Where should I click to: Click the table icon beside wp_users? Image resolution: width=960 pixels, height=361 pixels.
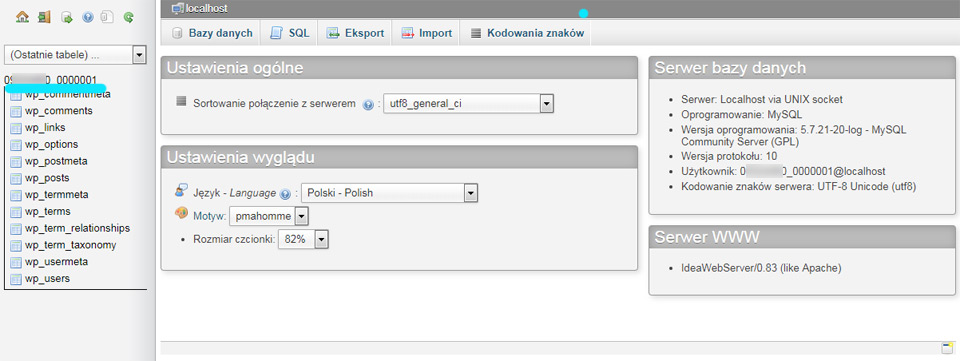pyautogui.click(x=16, y=279)
